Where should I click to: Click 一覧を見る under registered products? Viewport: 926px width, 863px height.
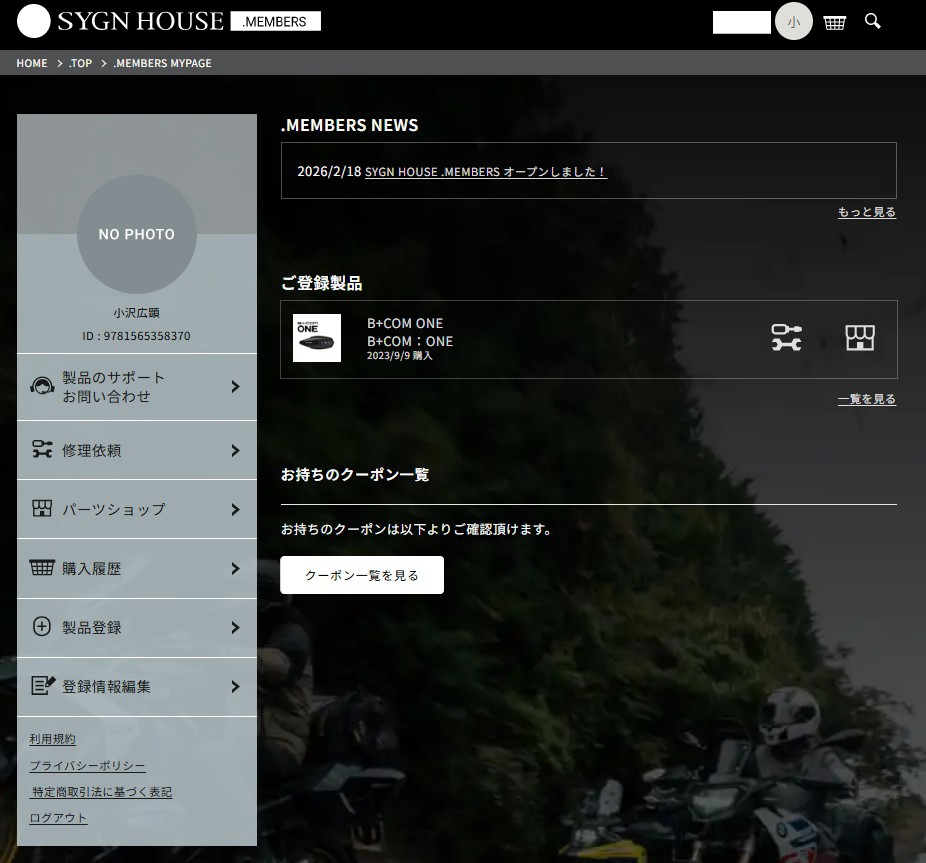(x=866, y=399)
